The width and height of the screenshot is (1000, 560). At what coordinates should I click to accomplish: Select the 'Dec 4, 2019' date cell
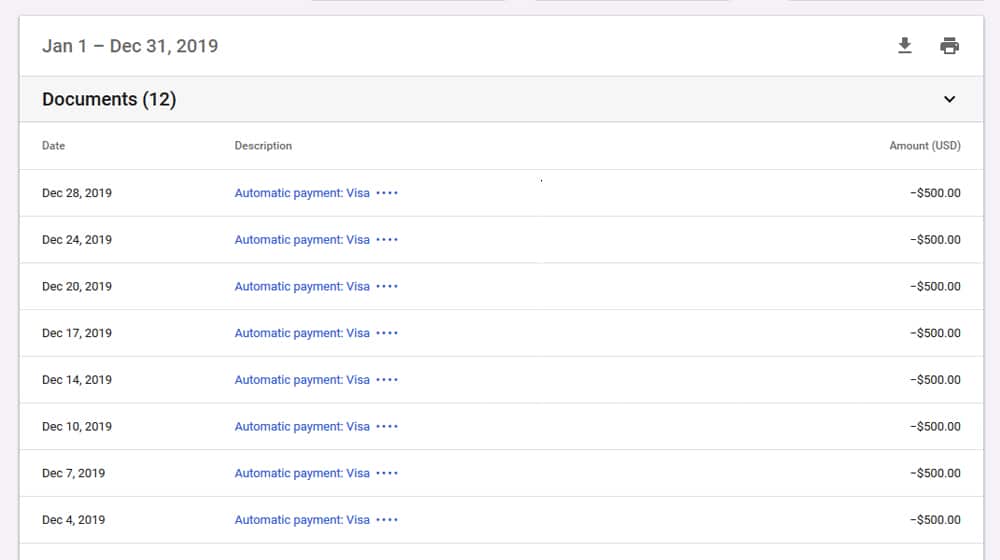[x=73, y=520]
